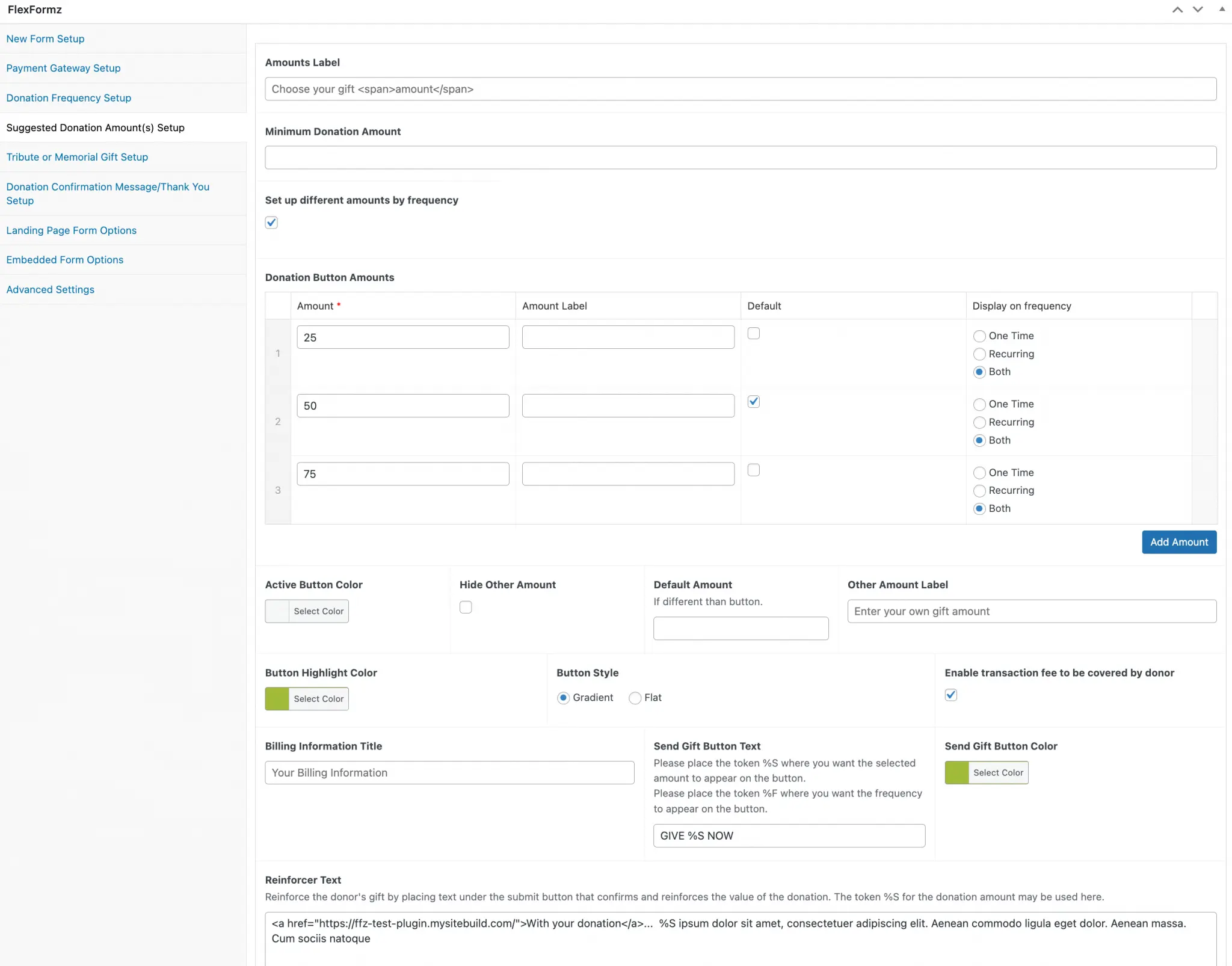Click the move panel down arrow
This screenshot has height=966, width=1232.
pos(1198,10)
